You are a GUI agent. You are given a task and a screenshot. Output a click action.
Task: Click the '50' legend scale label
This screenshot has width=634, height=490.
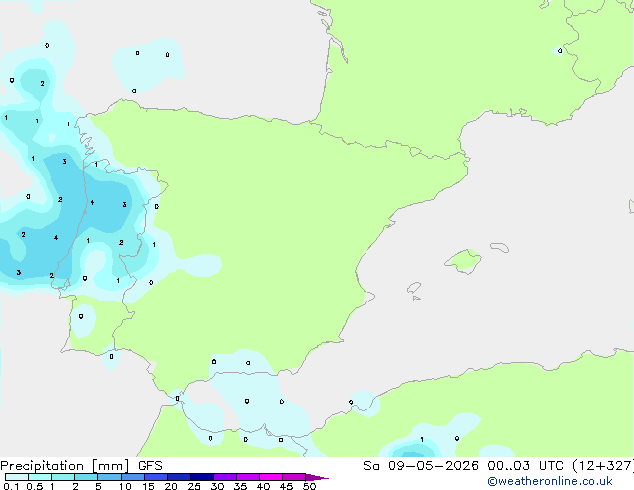click(x=309, y=486)
